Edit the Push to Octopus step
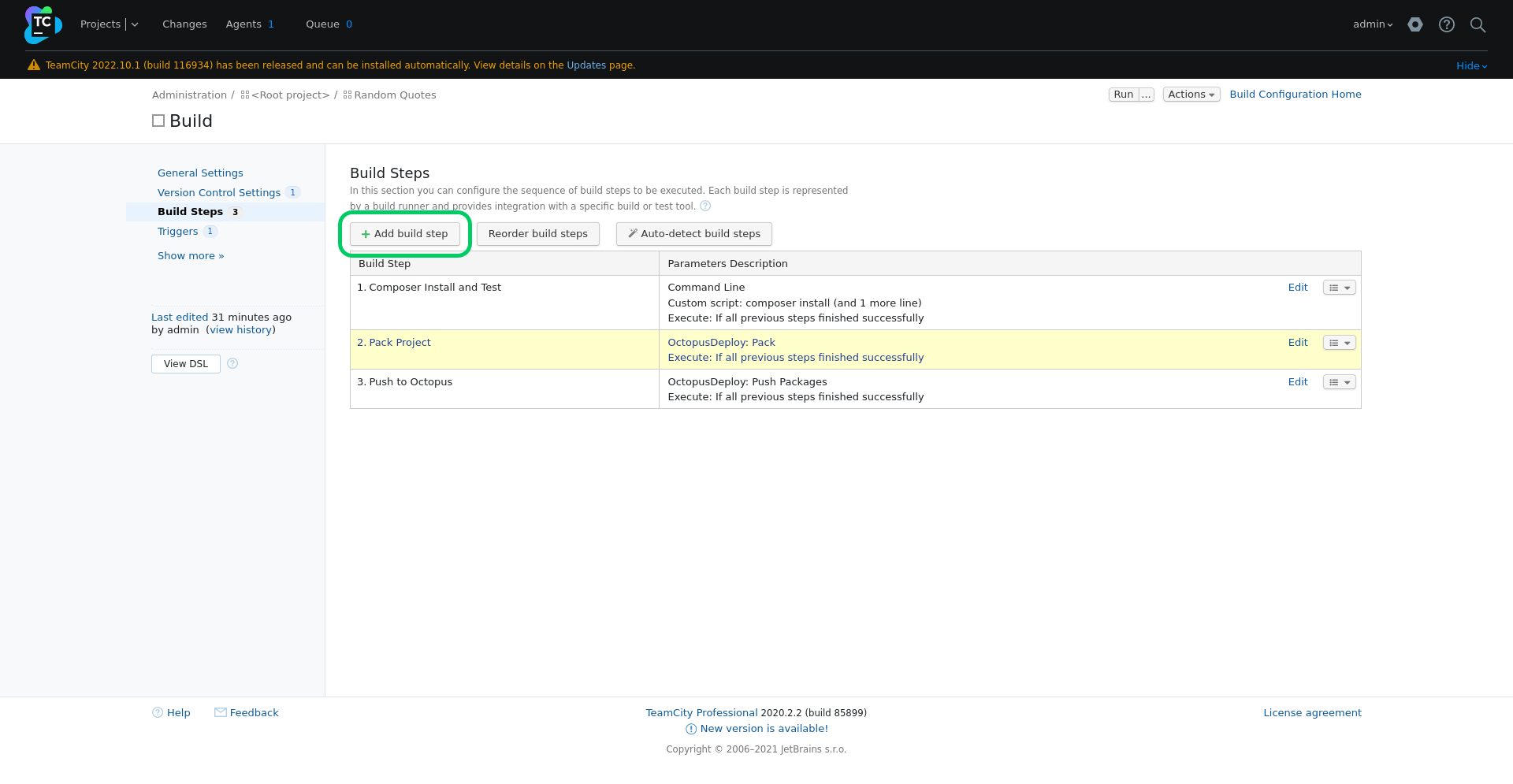Image resolution: width=1513 pixels, height=784 pixels. [x=1298, y=382]
